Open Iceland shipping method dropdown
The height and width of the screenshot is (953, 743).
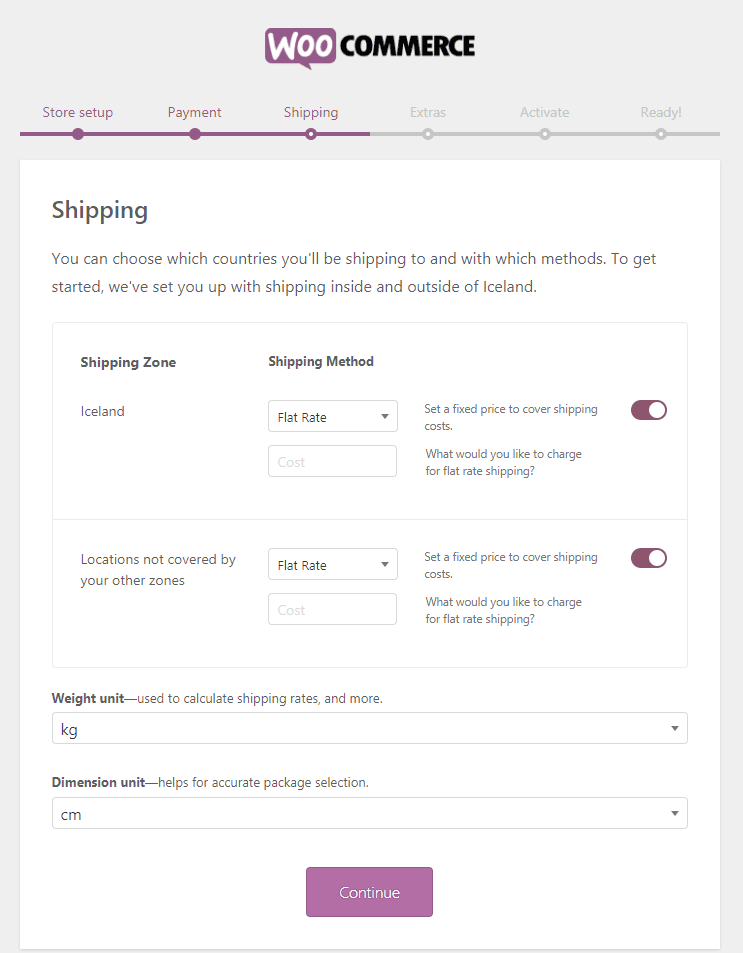[x=332, y=417]
